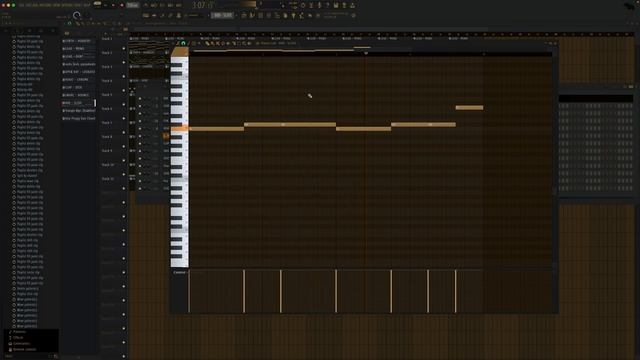This screenshot has width=640, height=360.
Task: Select the Track 11 header label
Action: [x=108, y=179]
